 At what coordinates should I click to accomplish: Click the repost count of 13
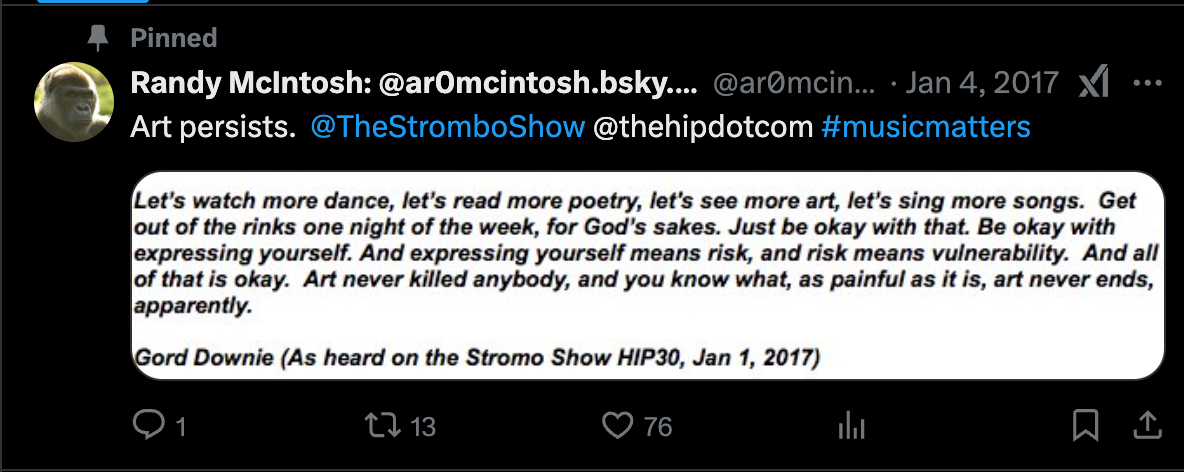(423, 427)
